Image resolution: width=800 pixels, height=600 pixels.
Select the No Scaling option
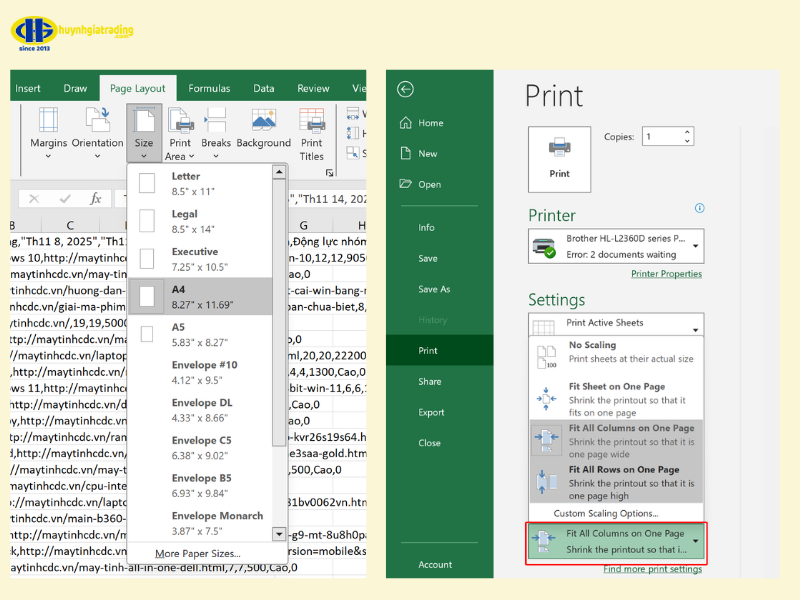(620, 350)
